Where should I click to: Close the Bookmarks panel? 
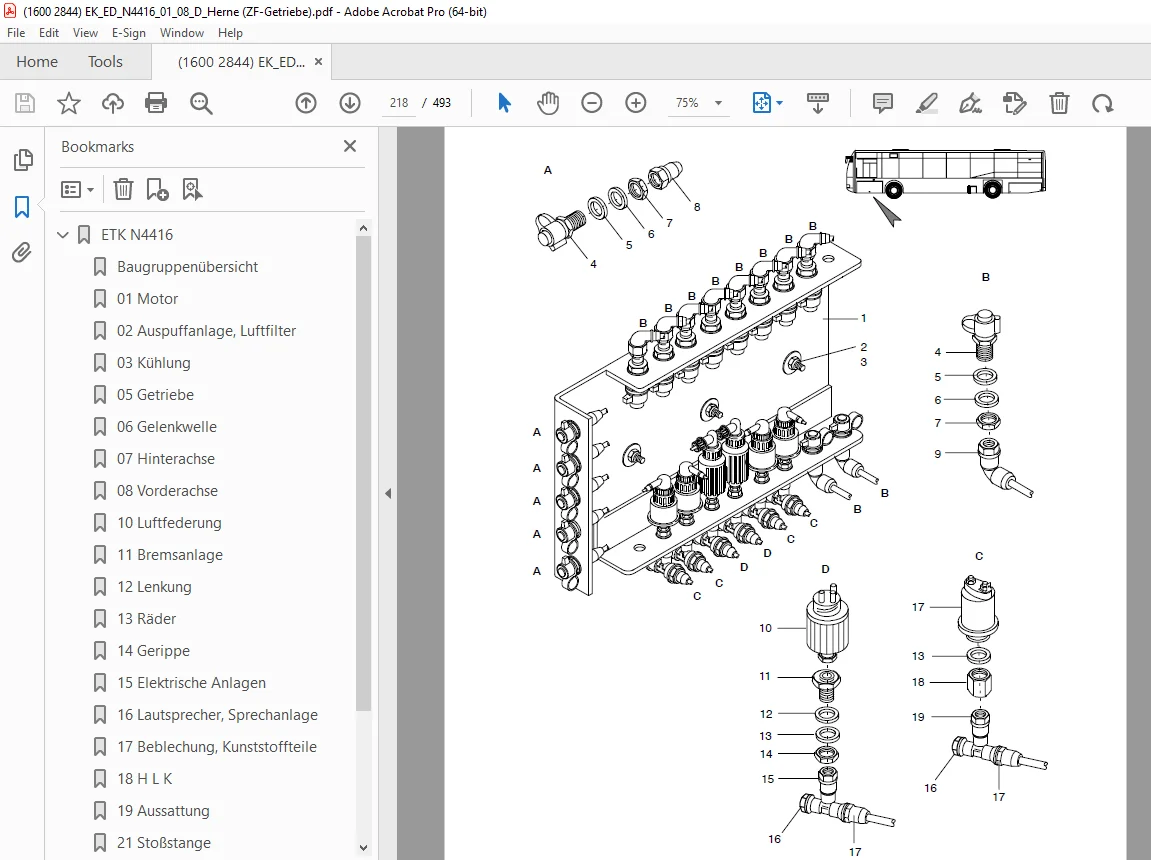[x=350, y=146]
